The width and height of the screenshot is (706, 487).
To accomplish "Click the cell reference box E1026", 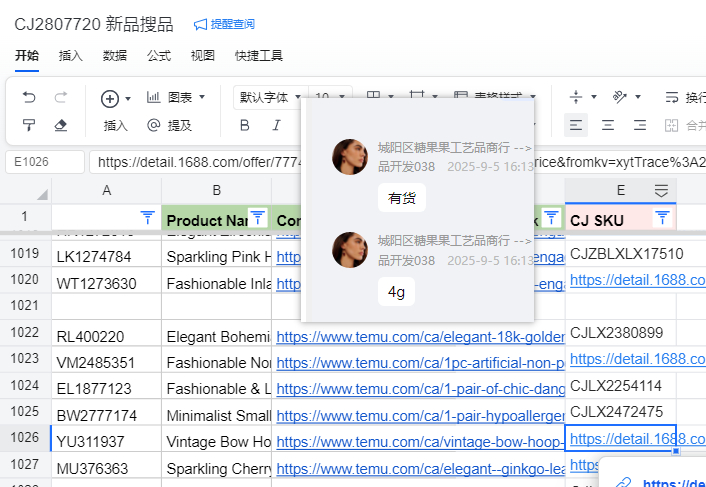I will [45, 162].
